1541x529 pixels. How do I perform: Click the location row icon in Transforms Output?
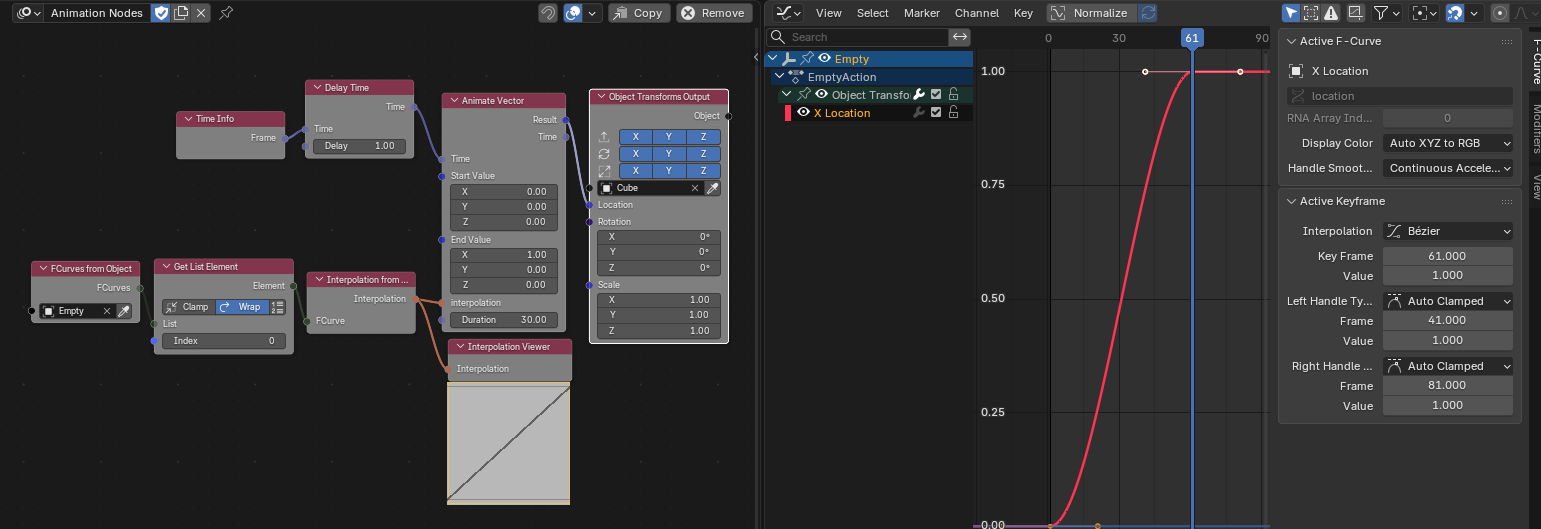603,137
